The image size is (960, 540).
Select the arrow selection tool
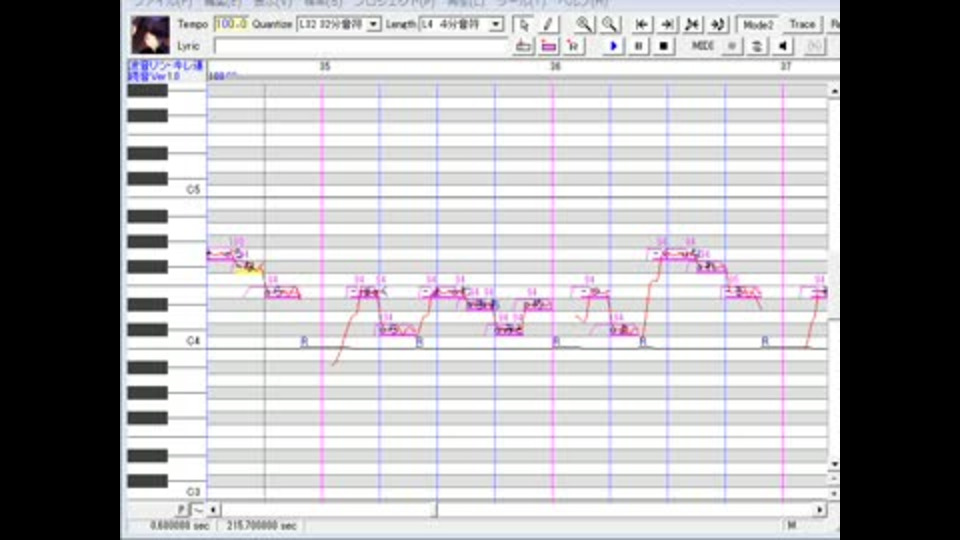tap(522, 24)
